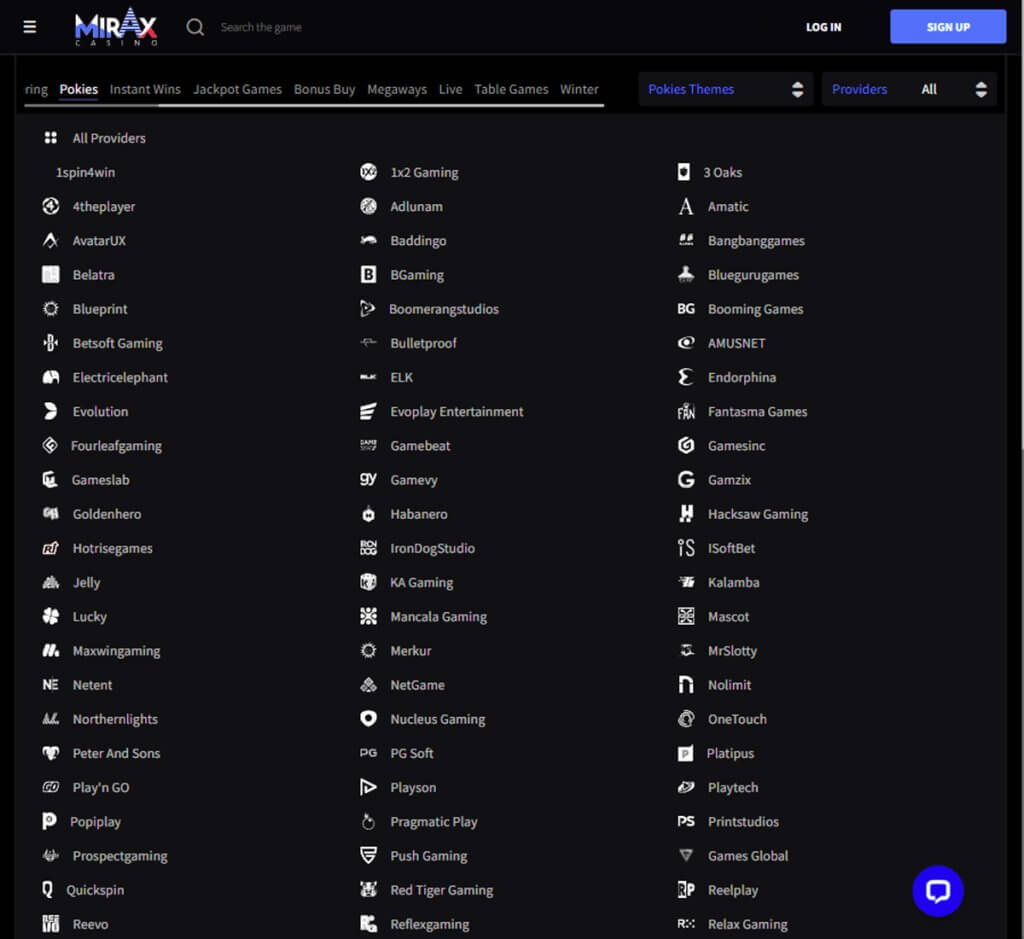
Task: Click the Search the game field
Action: click(x=261, y=27)
